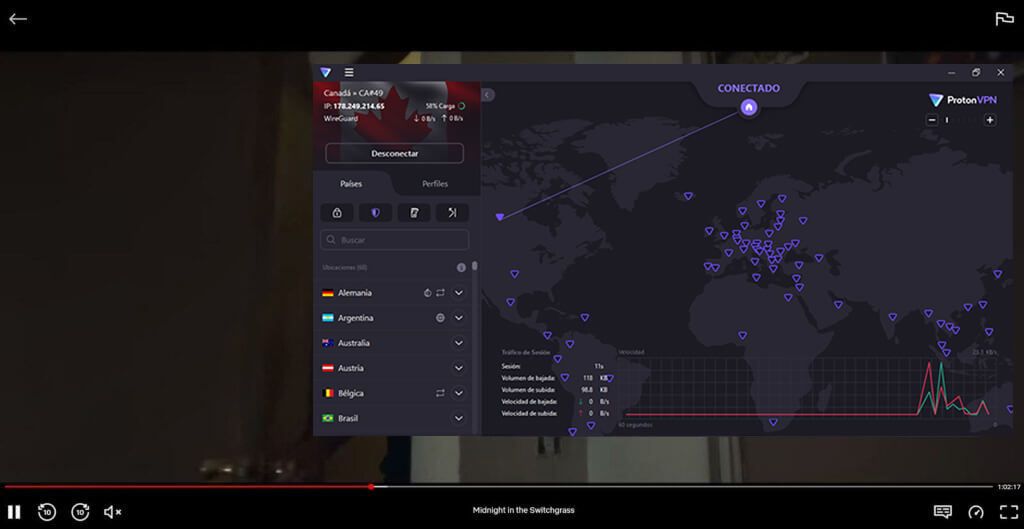
Task: Click the Volumen de bajada label
Action: (x=528, y=378)
